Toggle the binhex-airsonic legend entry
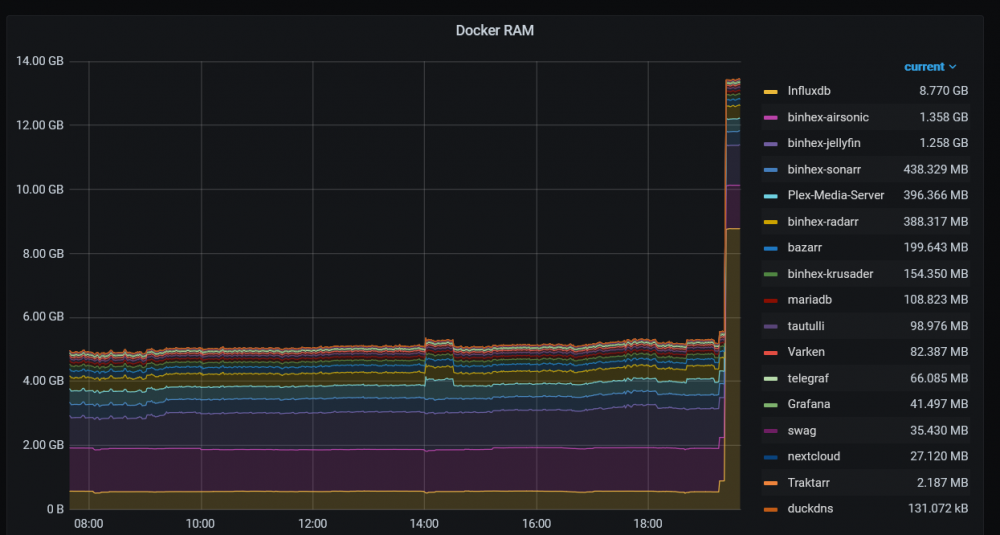The width and height of the screenshot is (1000, 535). [828, 117]
